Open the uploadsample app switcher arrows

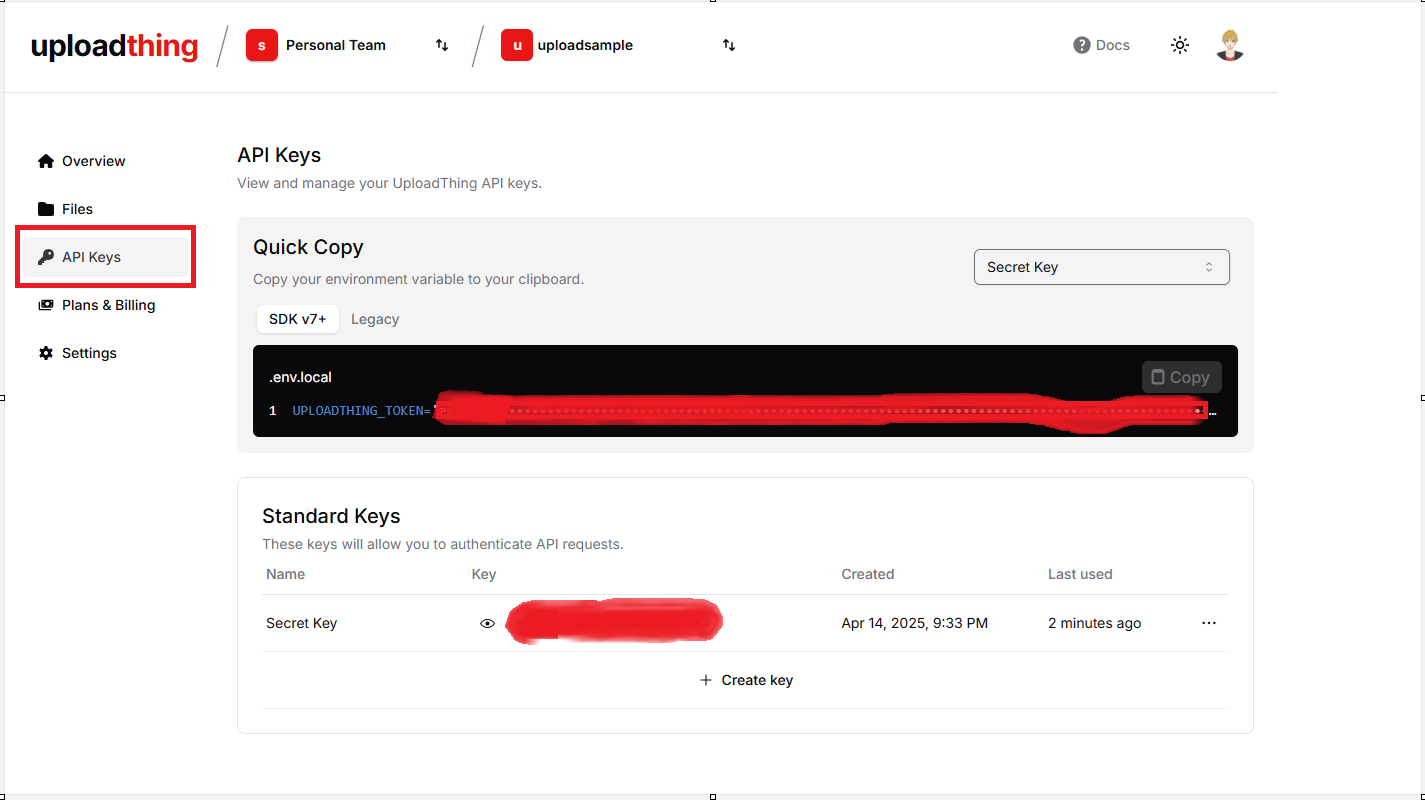click(729, 45)
